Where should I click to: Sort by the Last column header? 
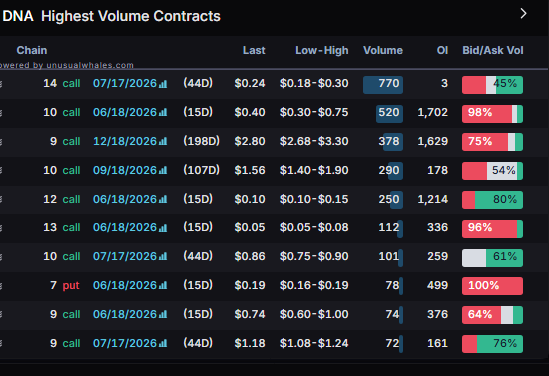tap(254, 50)
